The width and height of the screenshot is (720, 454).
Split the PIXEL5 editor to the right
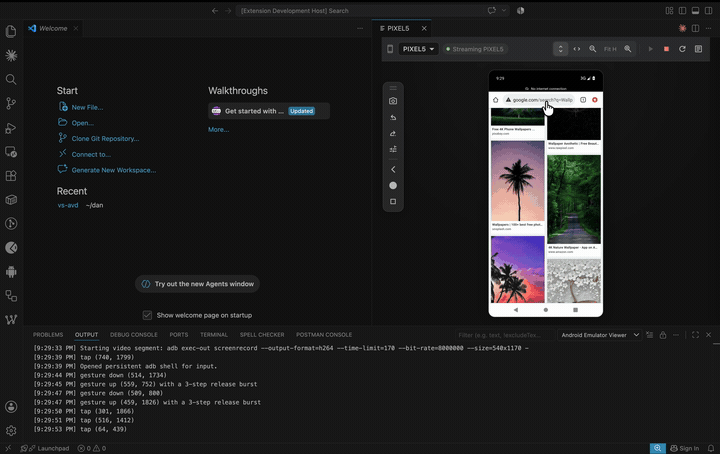tap(696, 28)
